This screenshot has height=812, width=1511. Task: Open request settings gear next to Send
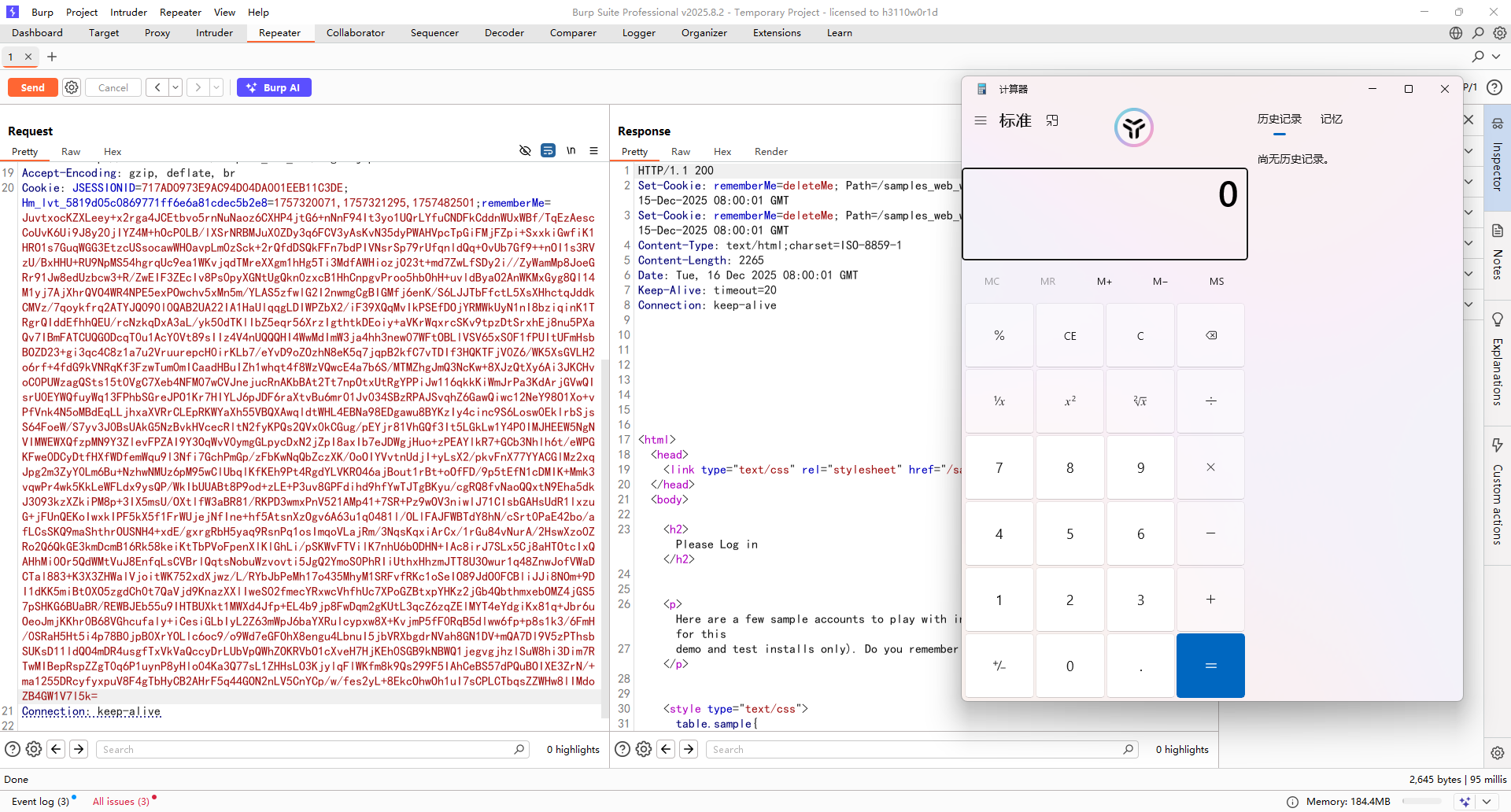[72, 87]
